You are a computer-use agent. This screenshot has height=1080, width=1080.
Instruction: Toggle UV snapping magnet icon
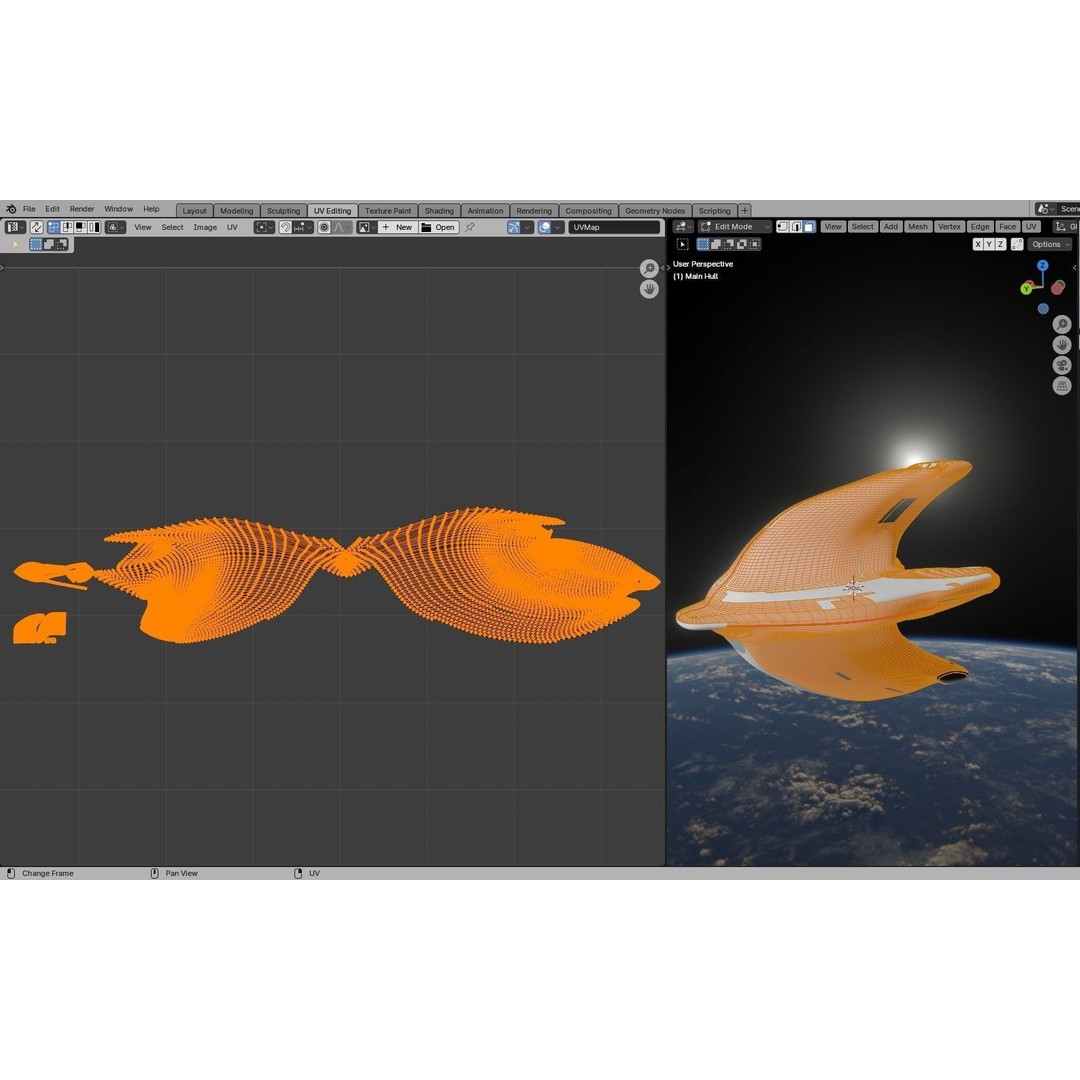(x=285, y=227)
